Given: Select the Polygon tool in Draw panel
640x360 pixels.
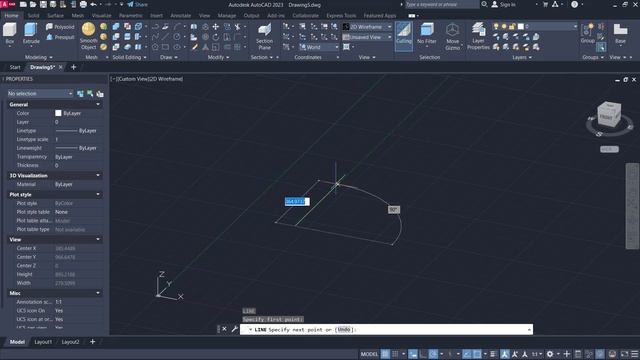Looking at the screenshot, I should click(155, 47).
